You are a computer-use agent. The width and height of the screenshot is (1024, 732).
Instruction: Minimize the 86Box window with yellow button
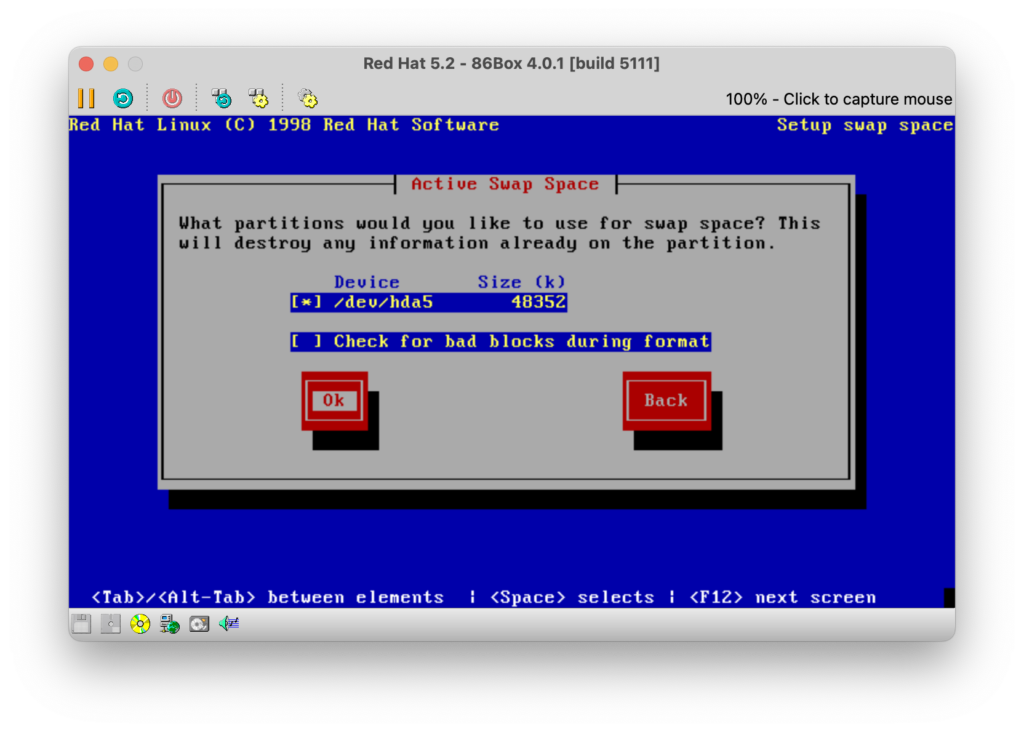111,64
